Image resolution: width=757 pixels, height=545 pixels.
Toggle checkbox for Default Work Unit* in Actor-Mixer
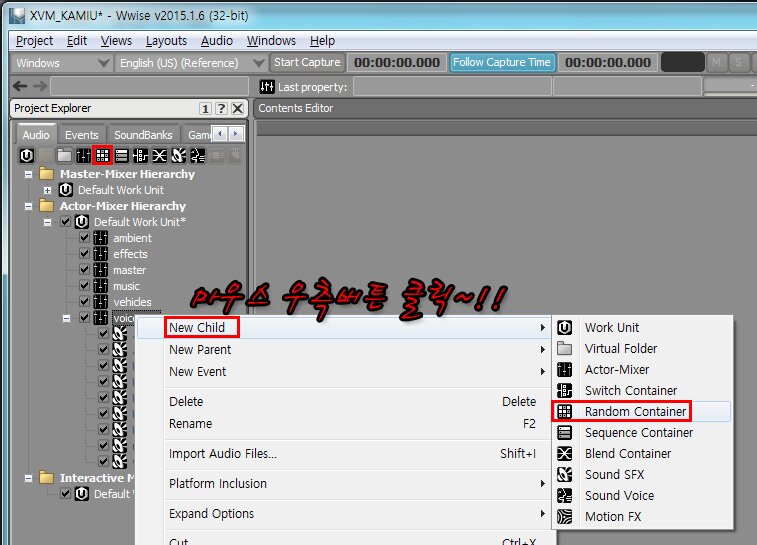(66, 222)
